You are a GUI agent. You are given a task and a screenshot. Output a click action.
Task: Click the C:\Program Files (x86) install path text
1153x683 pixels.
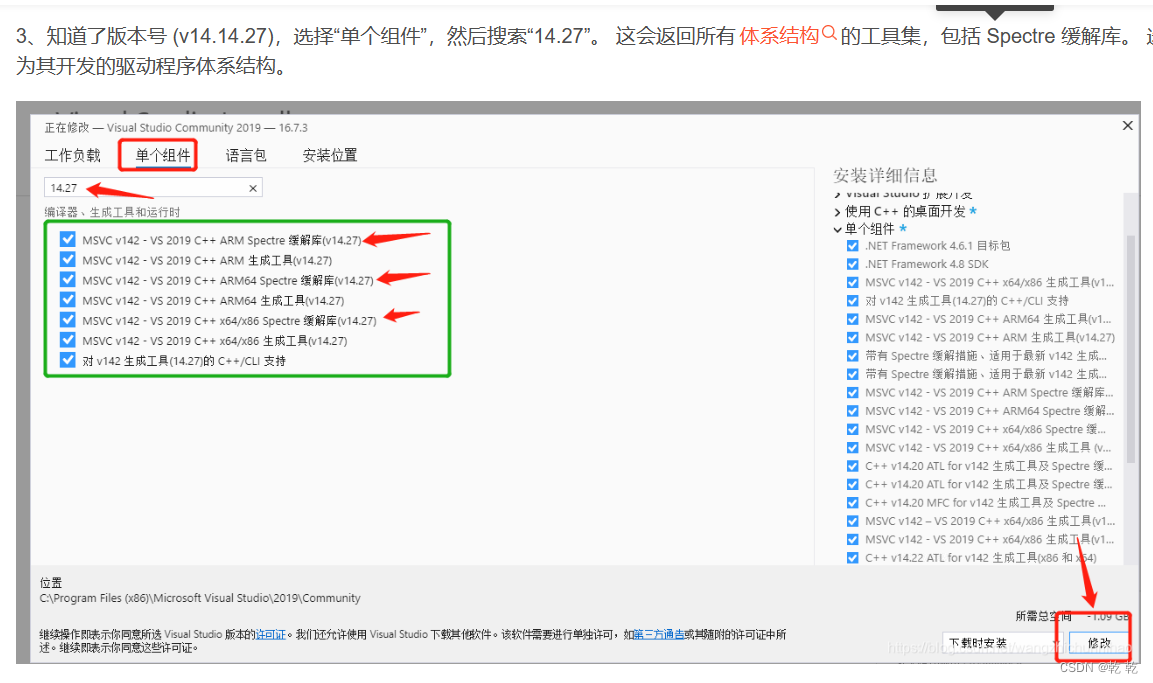[200, 598]
